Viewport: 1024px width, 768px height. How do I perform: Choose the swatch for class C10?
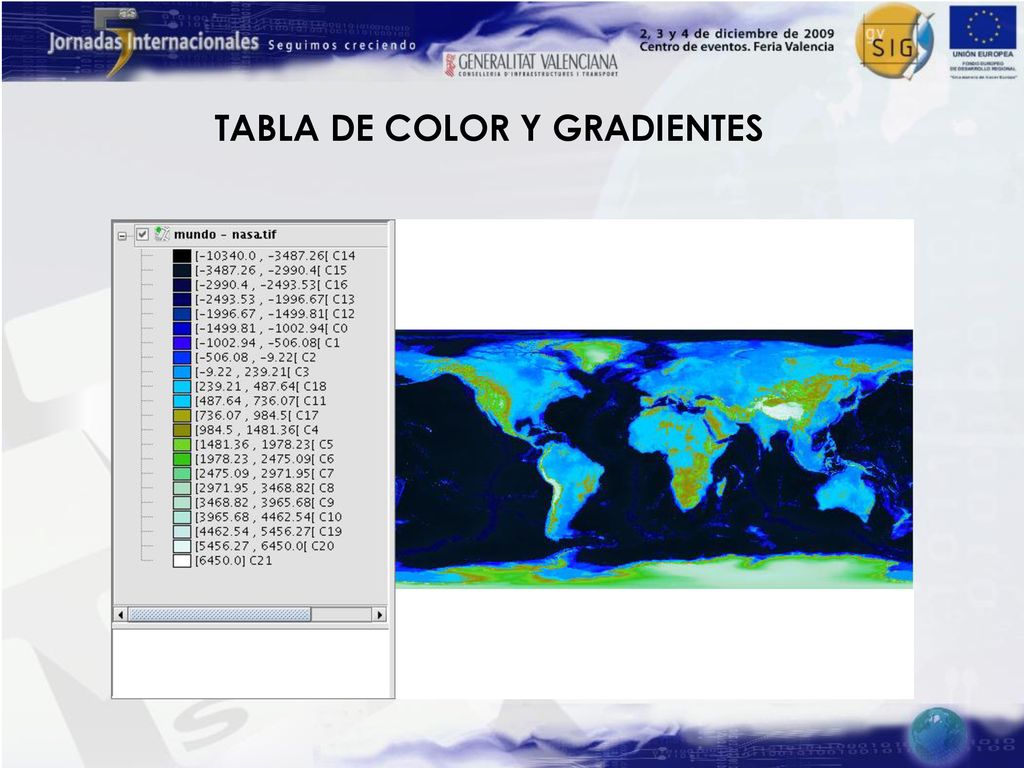(182, 517)
